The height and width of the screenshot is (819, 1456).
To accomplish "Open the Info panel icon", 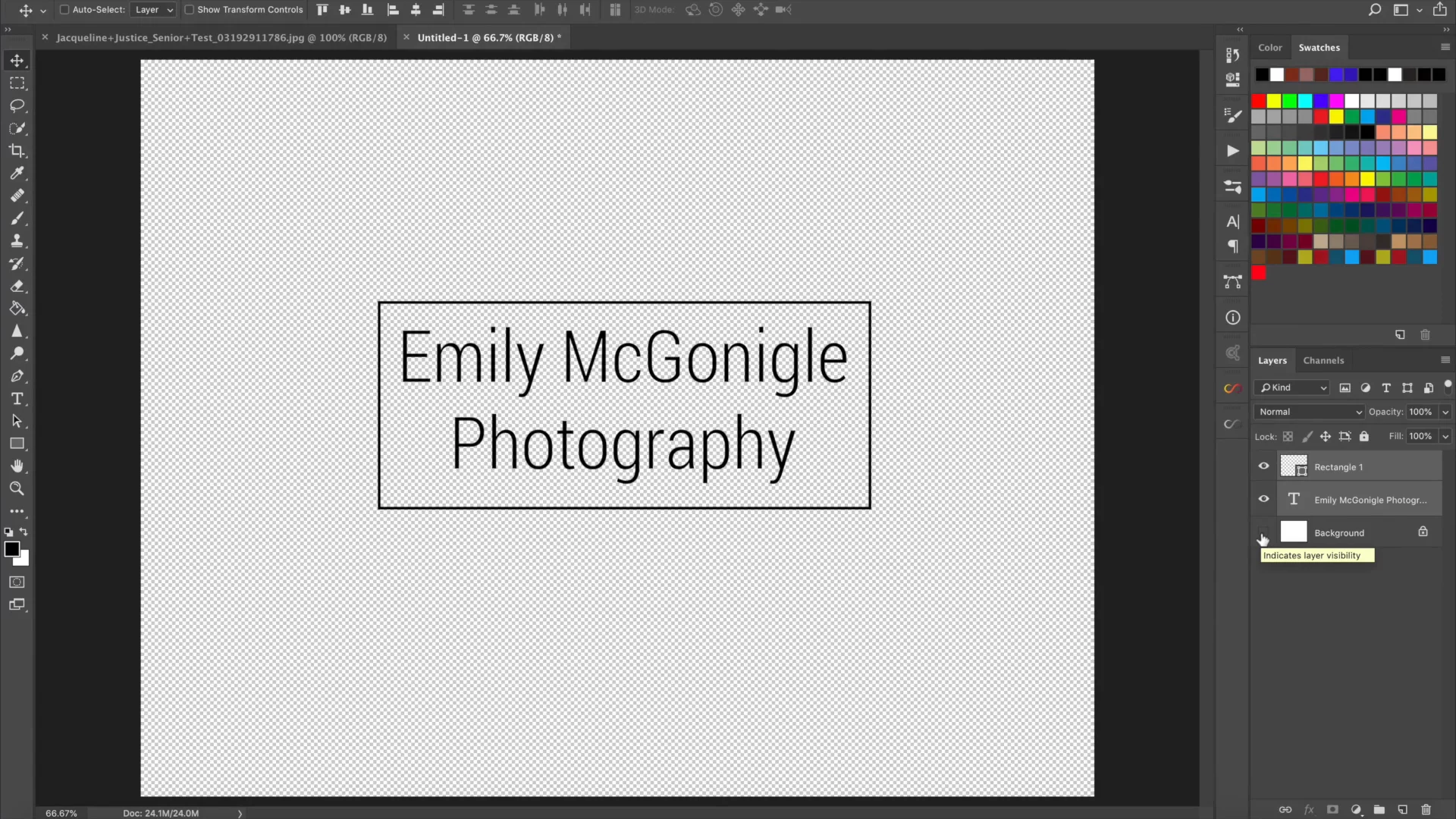I will coord(1233,318).
